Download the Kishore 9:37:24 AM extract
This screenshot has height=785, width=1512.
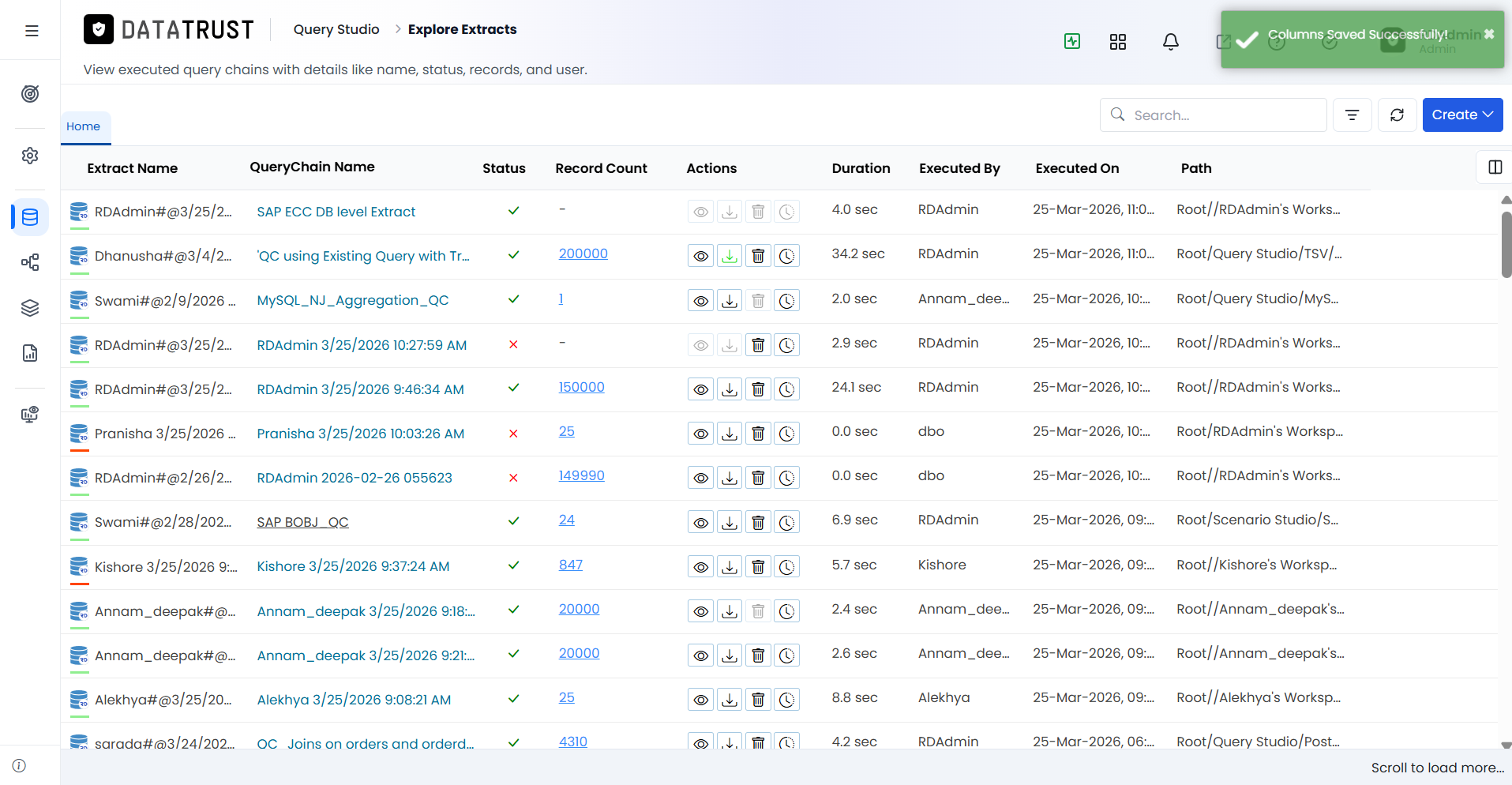(x=730, y=567)
